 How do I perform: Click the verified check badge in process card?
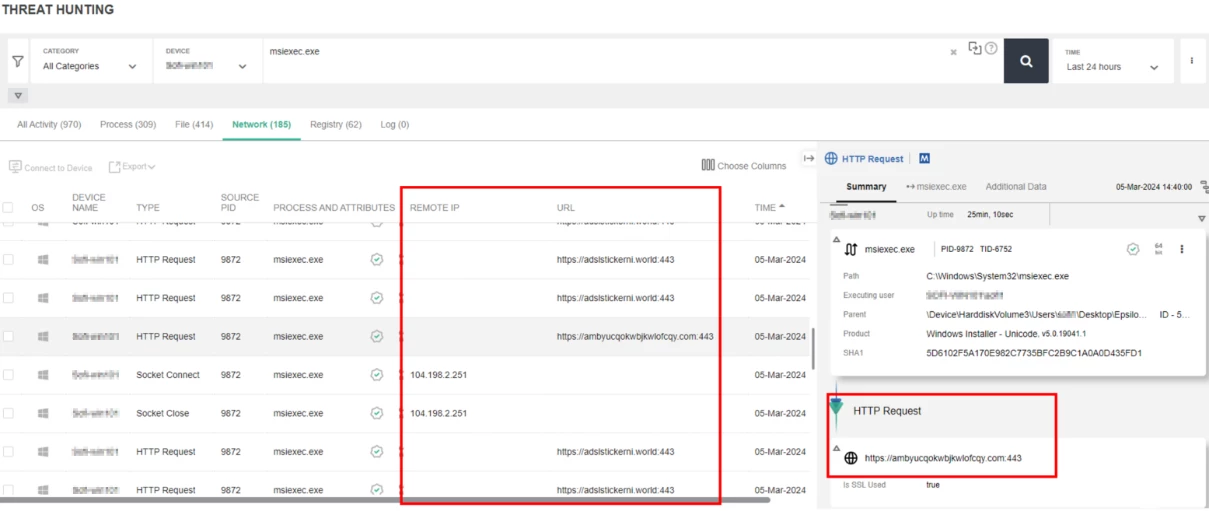1133,249
